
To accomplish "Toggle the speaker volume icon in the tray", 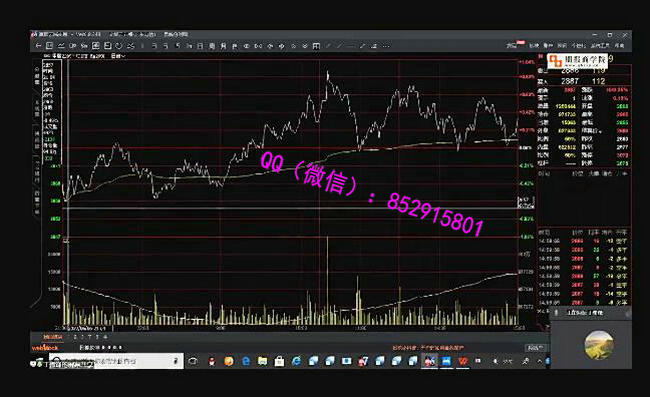I will coord(495,361).
